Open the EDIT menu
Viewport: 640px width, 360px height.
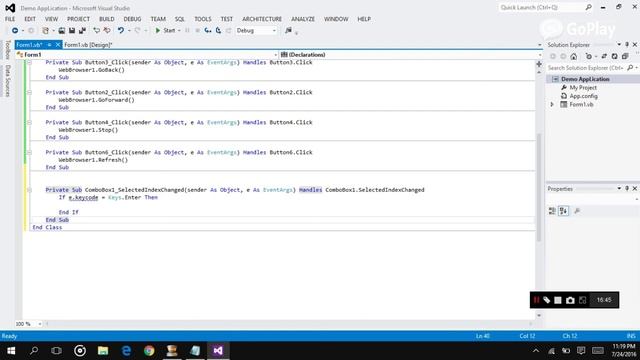pos(30,19)
